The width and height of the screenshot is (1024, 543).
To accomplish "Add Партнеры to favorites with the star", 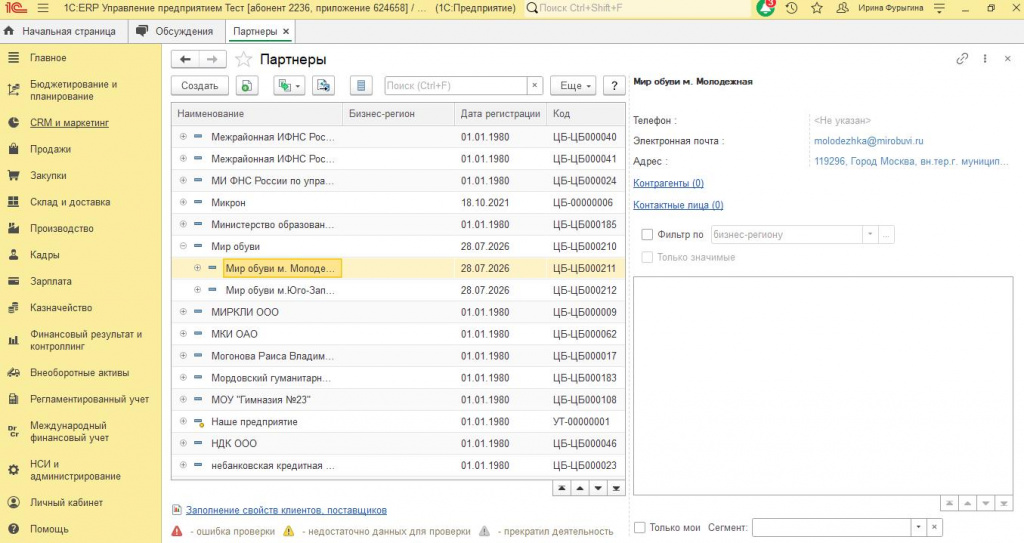I will [x=244, y=59].
